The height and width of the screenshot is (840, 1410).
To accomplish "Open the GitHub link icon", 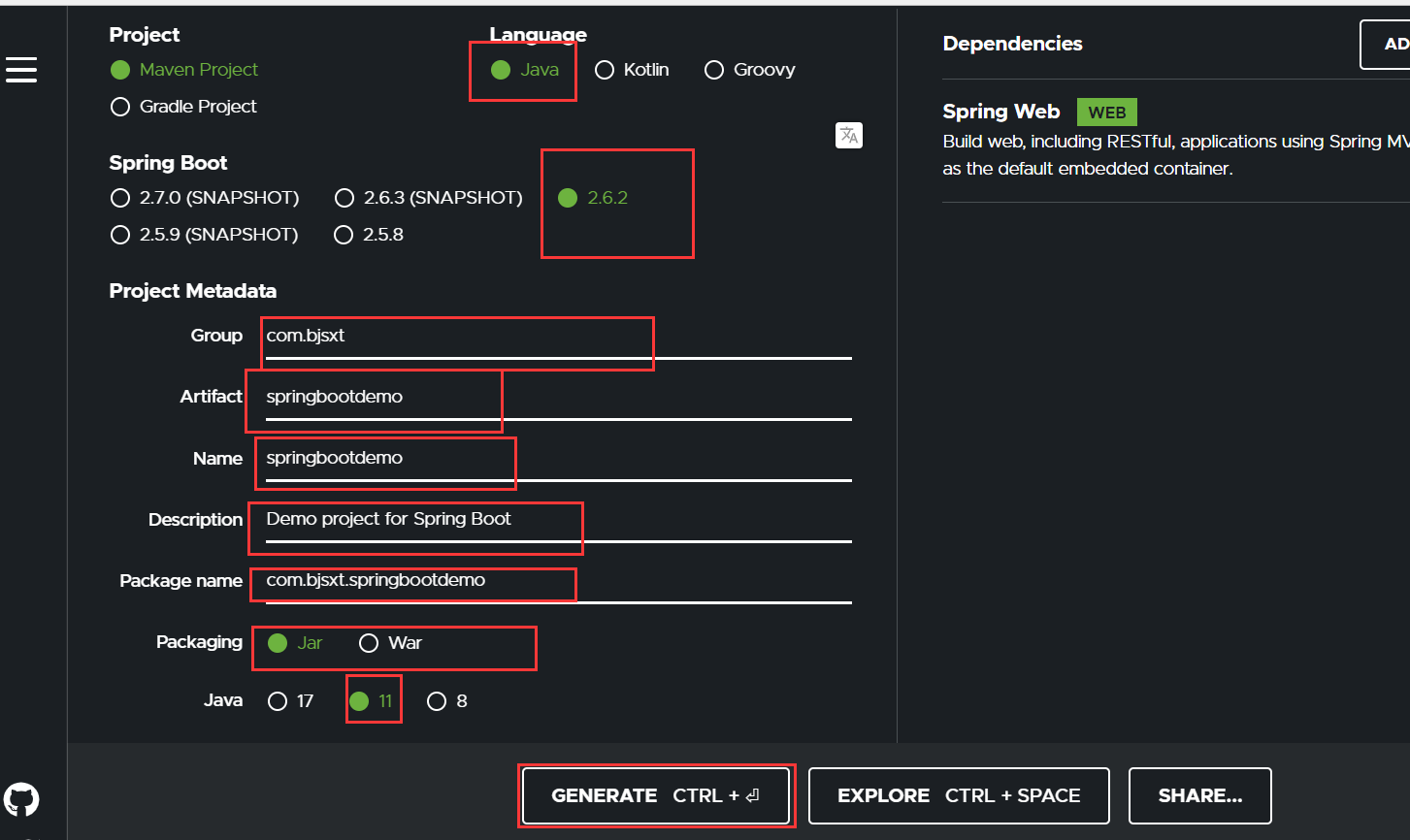I will (x=21, y=800).
